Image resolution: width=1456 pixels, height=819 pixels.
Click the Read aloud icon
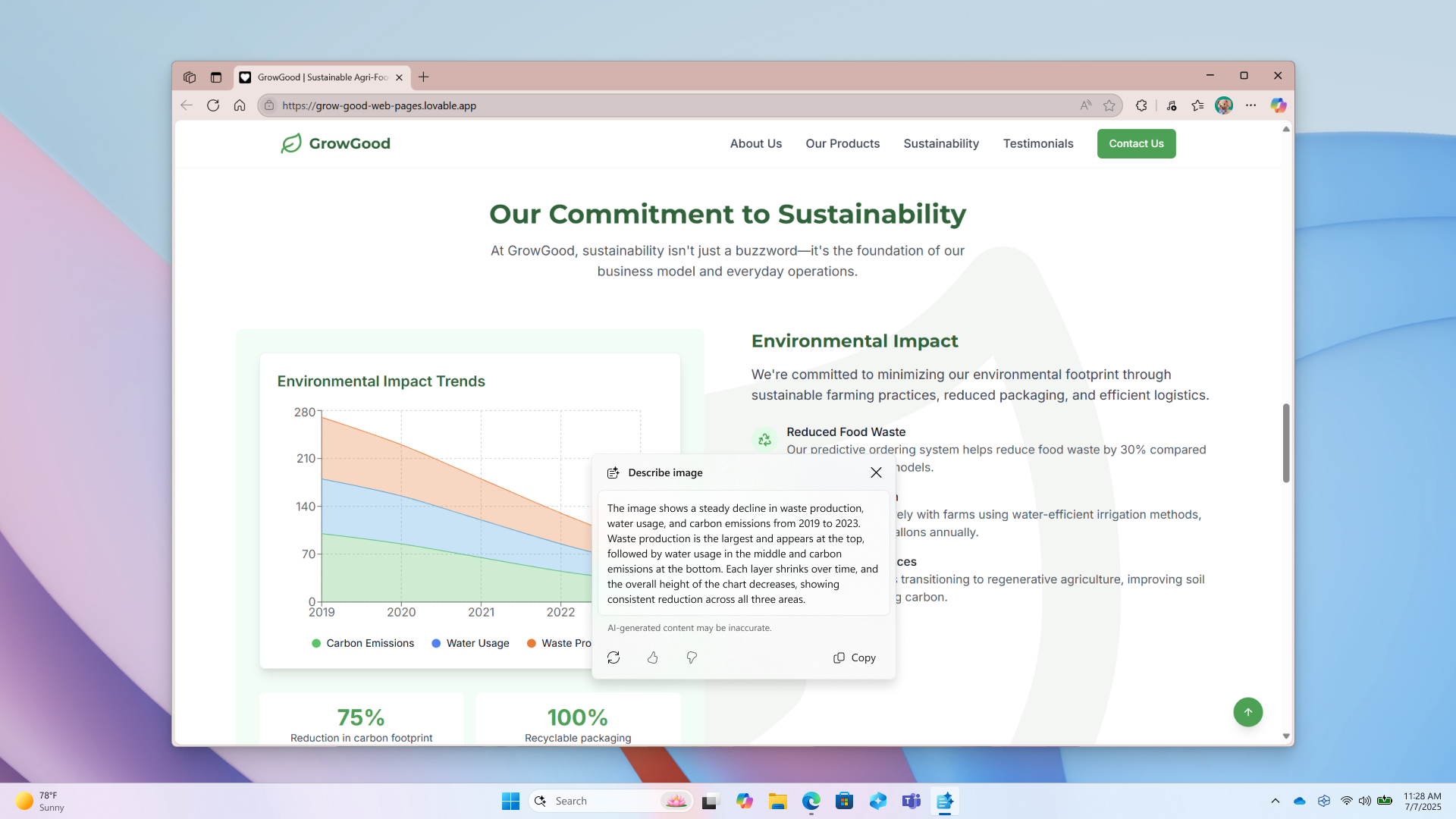click(x=1086, y=105)
